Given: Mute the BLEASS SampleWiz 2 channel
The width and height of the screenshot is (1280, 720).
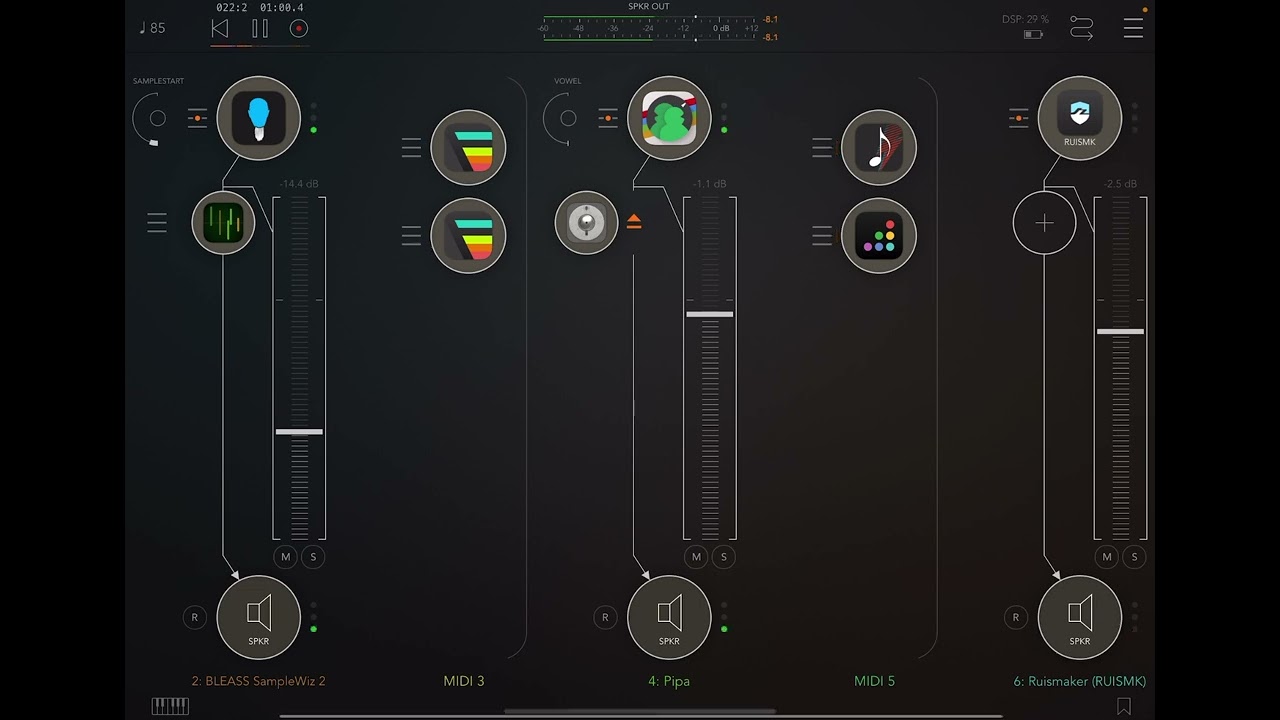Looking at the screenshot, I should [286, 557].
